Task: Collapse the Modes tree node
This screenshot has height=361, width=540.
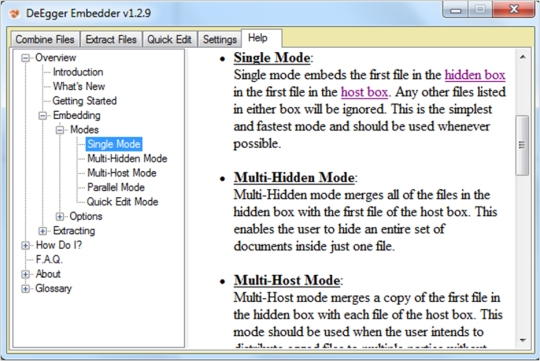Action: [60, 130]
